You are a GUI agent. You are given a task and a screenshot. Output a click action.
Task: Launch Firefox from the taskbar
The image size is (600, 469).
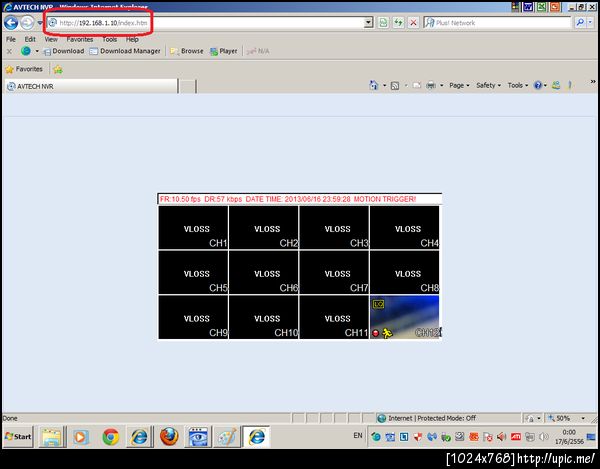pyautogui.click(x=169, y=437)
